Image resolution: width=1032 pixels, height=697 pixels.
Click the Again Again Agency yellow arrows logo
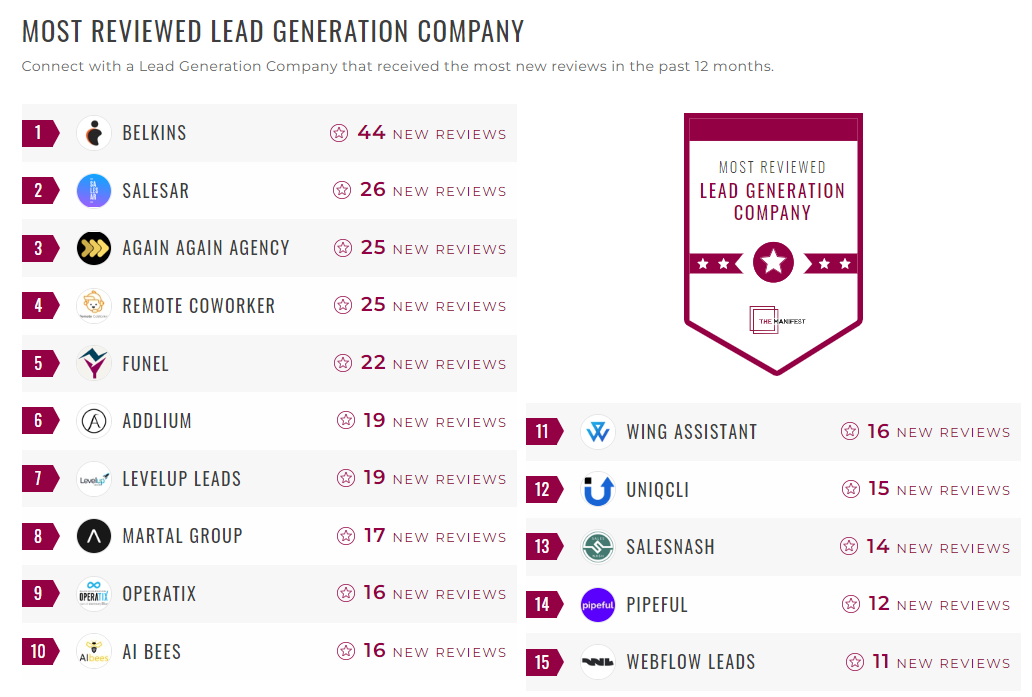93,248
